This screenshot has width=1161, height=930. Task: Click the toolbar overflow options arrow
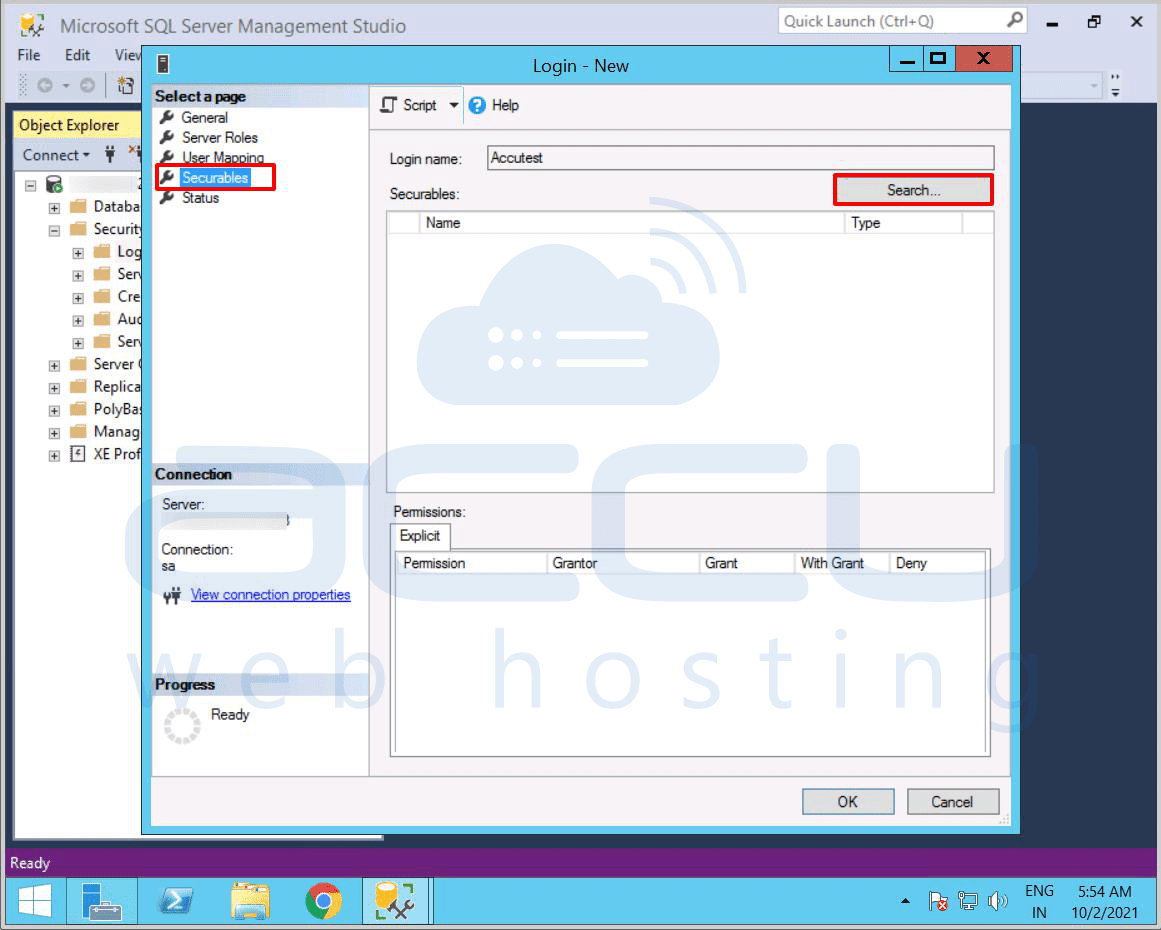(x=1115, y=86)
